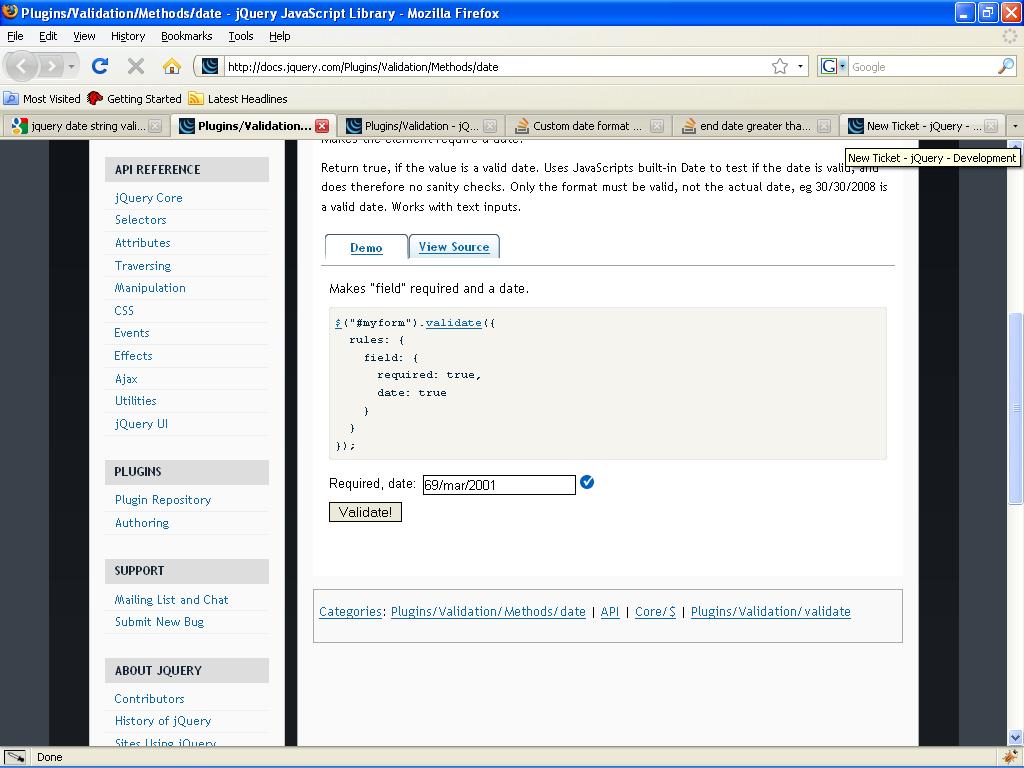The image size is (1024, 768).
Task: Click the bookmark star in address bar
Action: click(x=780, y=67)
